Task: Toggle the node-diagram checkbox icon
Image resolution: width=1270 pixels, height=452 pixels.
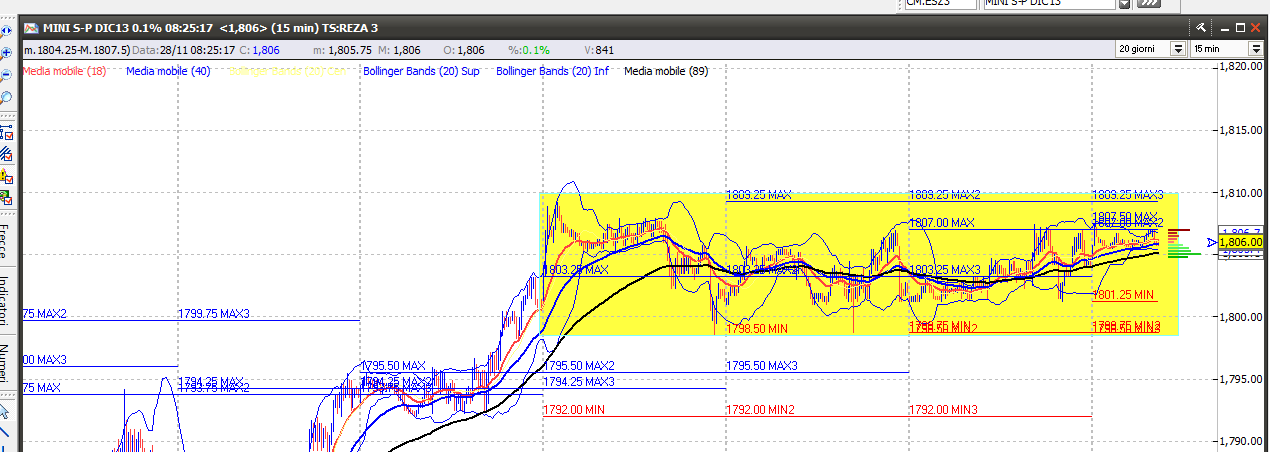Action: coord(6,132)
